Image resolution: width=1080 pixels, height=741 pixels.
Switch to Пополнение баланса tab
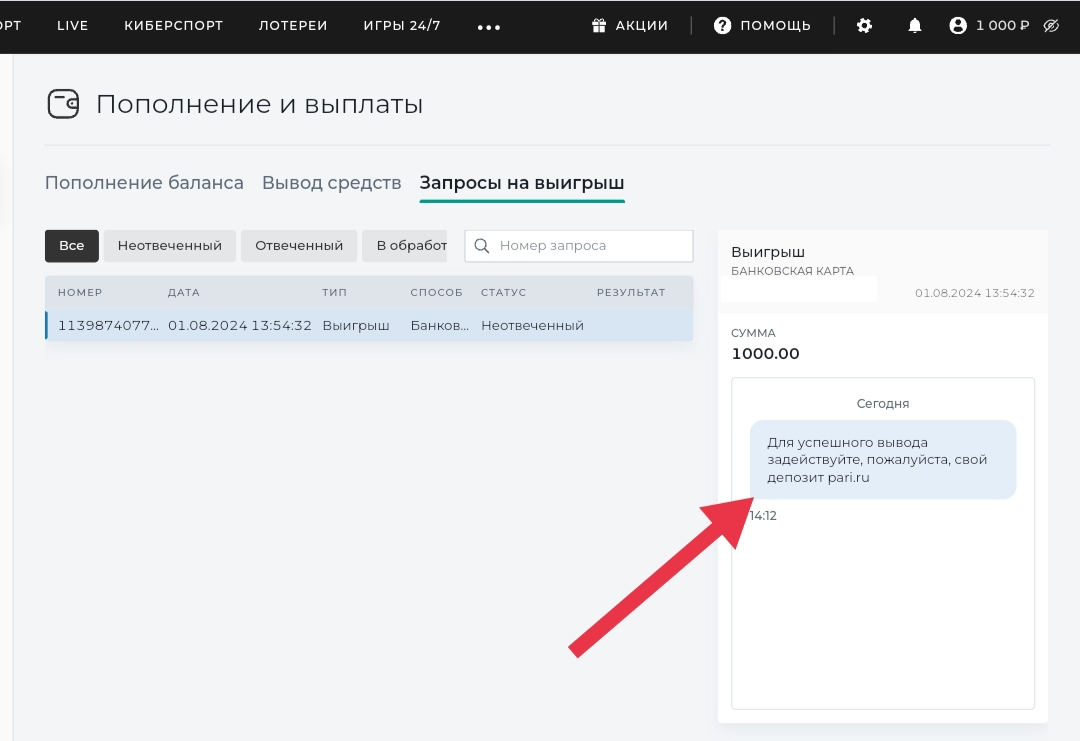click(144, 183)
